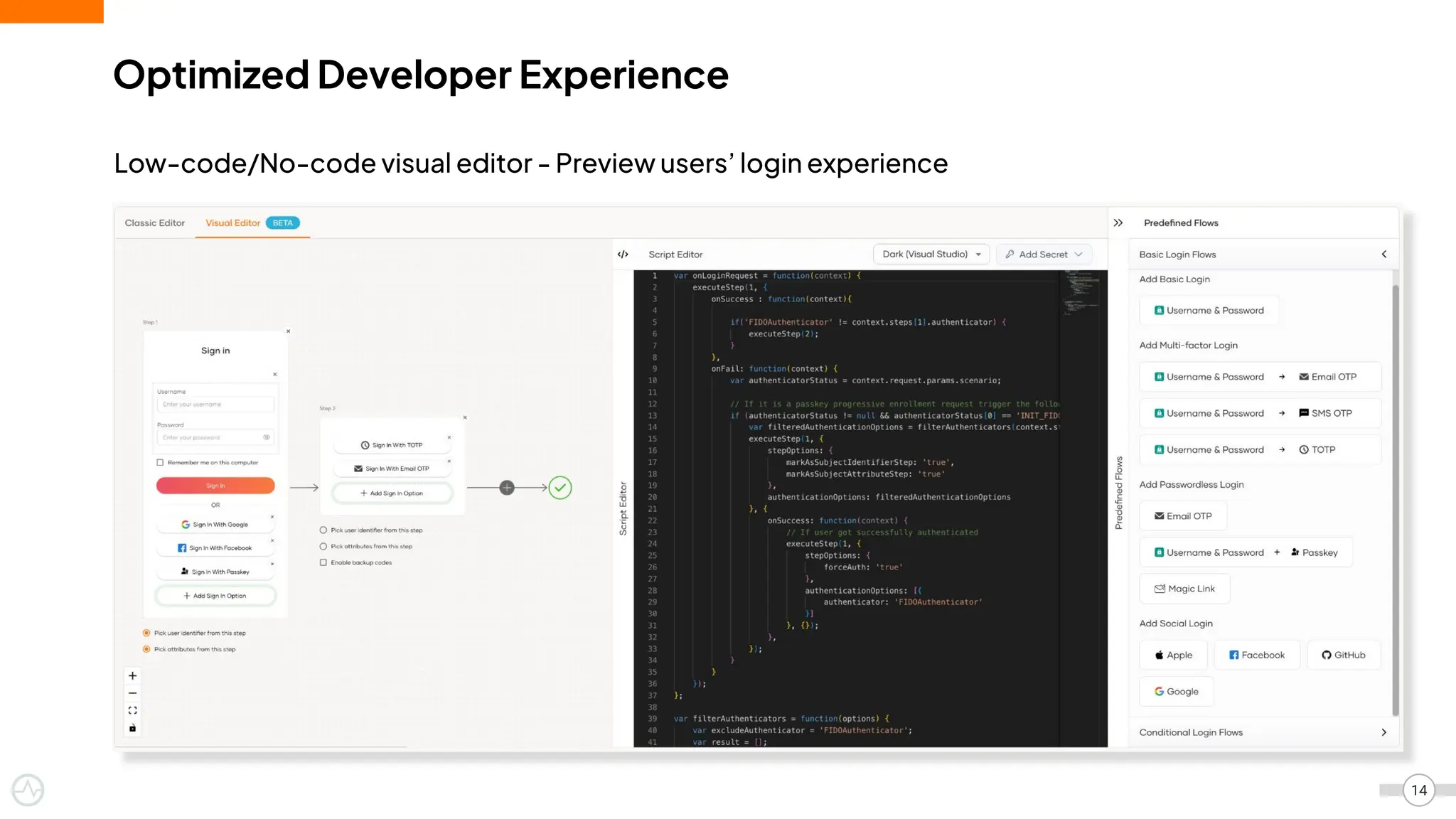Expand the Conditional Login Flows section
This screenshot has height=819, width=1456.
point(1384,732)
